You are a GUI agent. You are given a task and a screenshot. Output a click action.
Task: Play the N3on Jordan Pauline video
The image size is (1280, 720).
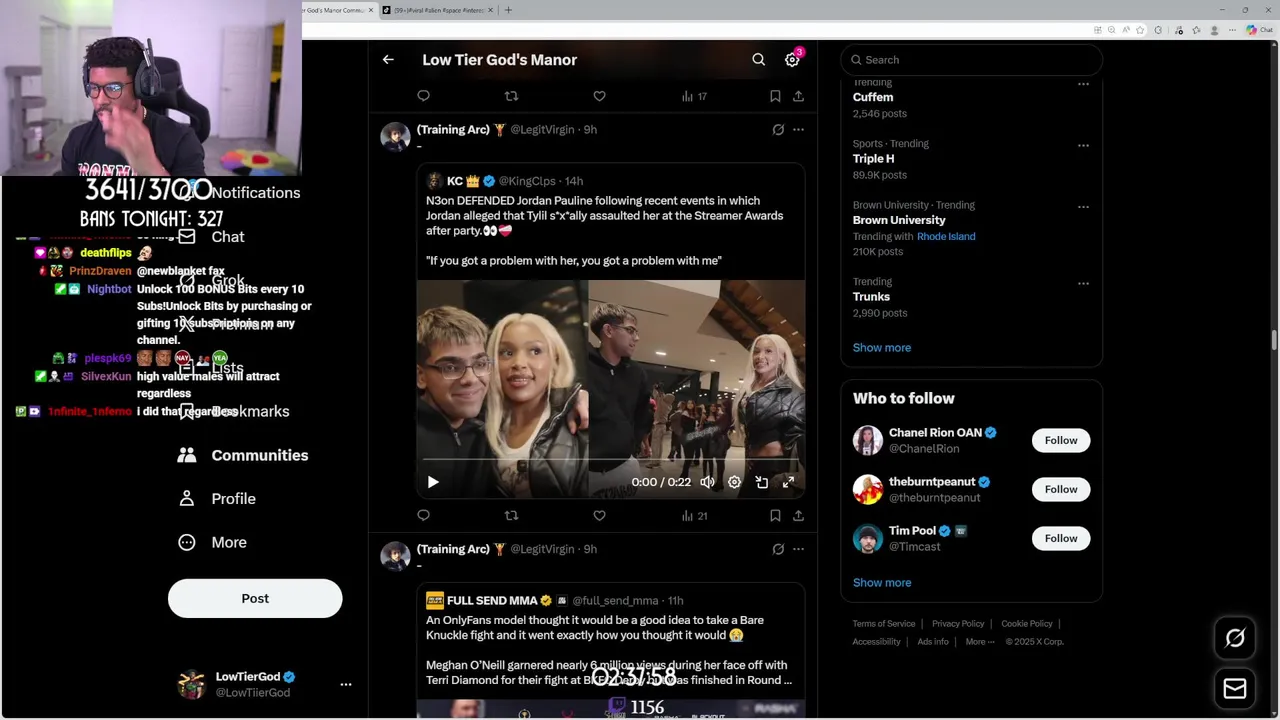click(433, 482)
